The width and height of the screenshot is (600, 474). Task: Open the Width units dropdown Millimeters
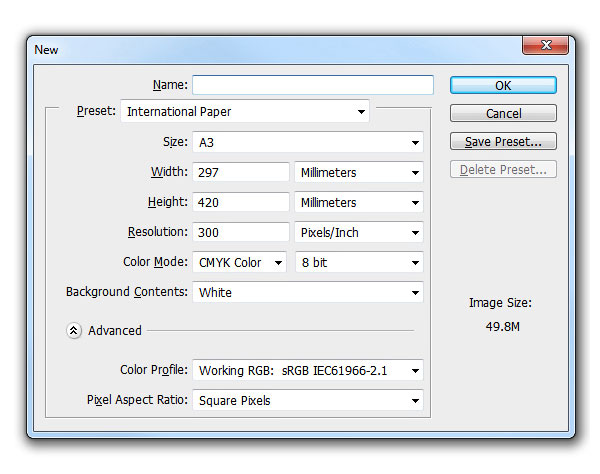[x=359, y=172]
